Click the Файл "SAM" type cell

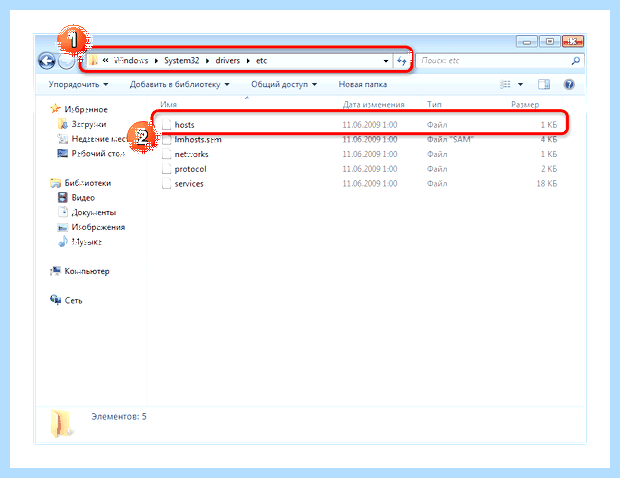(450, 139)
